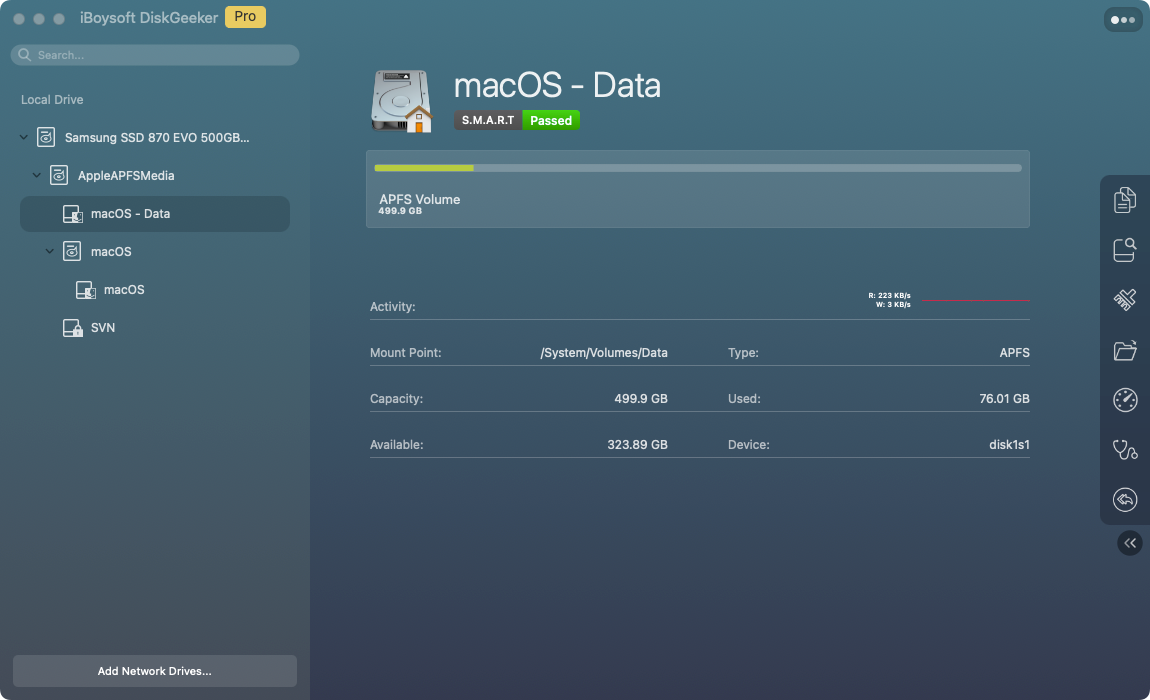Open the restore/revert arrow icon
The width and height of the screenshot is (1150, 700).
(1124, 500)
